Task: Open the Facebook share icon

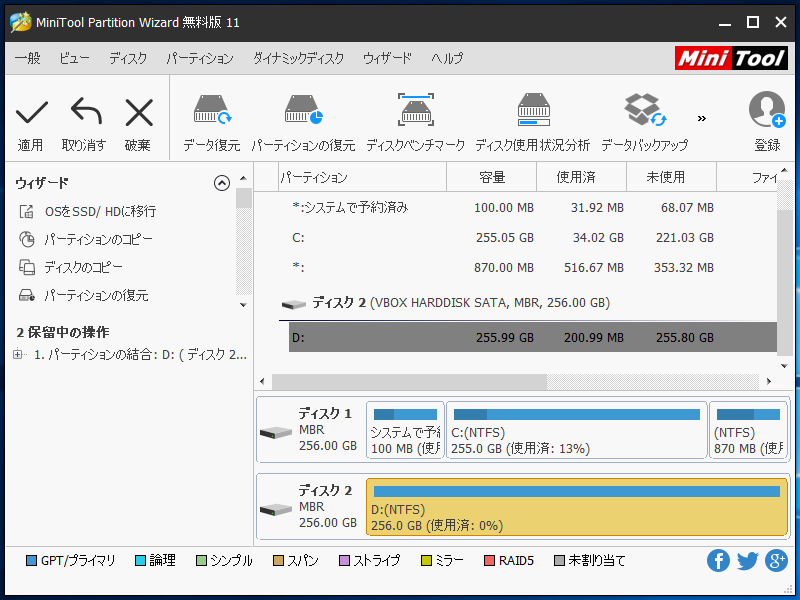Action: click(718, 561)
